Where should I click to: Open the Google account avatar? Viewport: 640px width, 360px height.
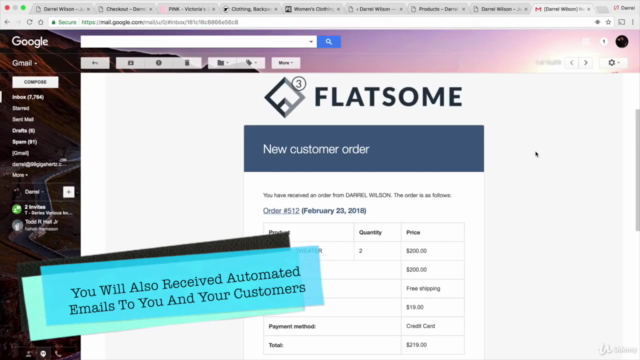pos(622,42)
